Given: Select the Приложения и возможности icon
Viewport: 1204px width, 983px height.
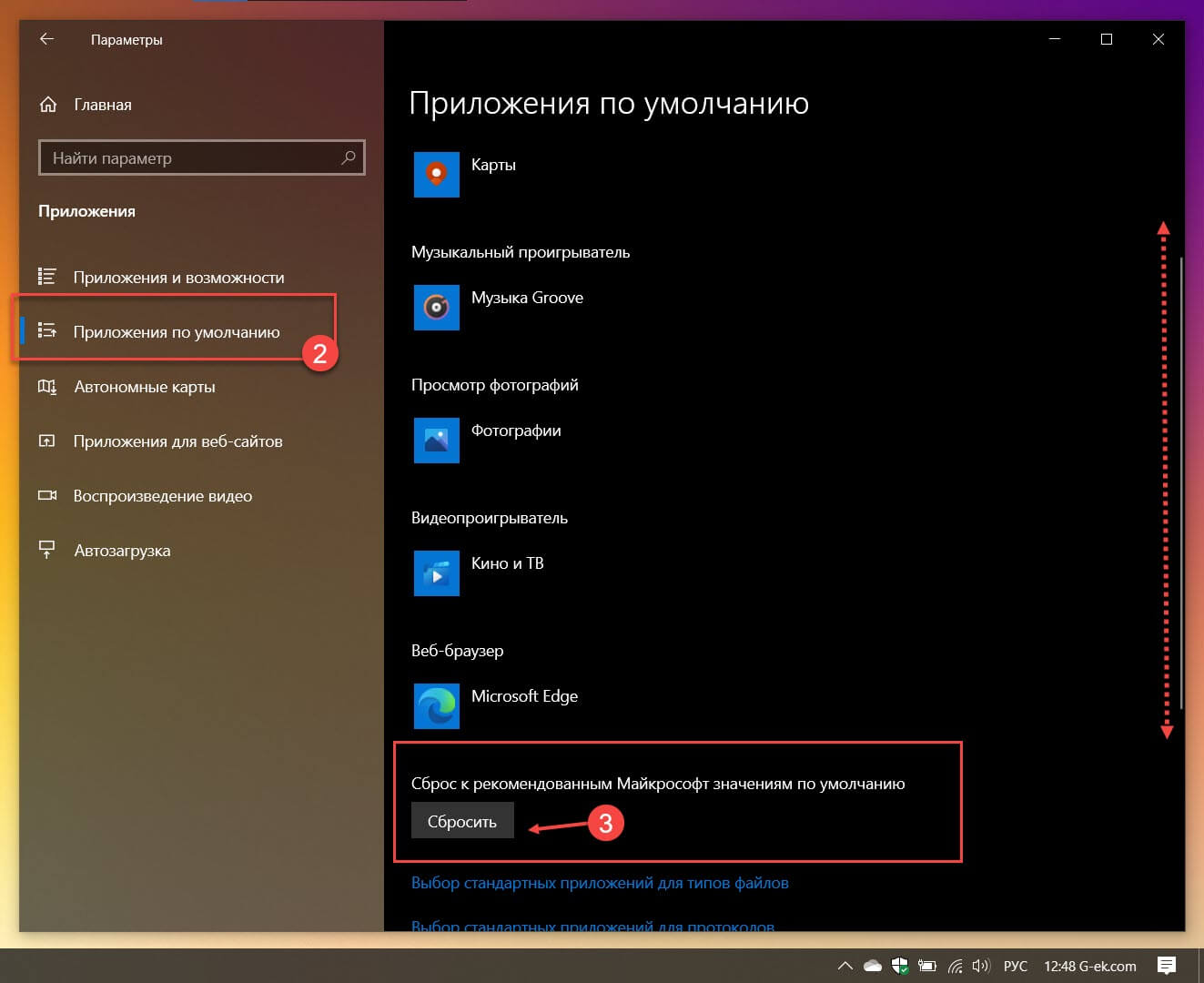Looking at the screenshot, I should click(47, 277).
